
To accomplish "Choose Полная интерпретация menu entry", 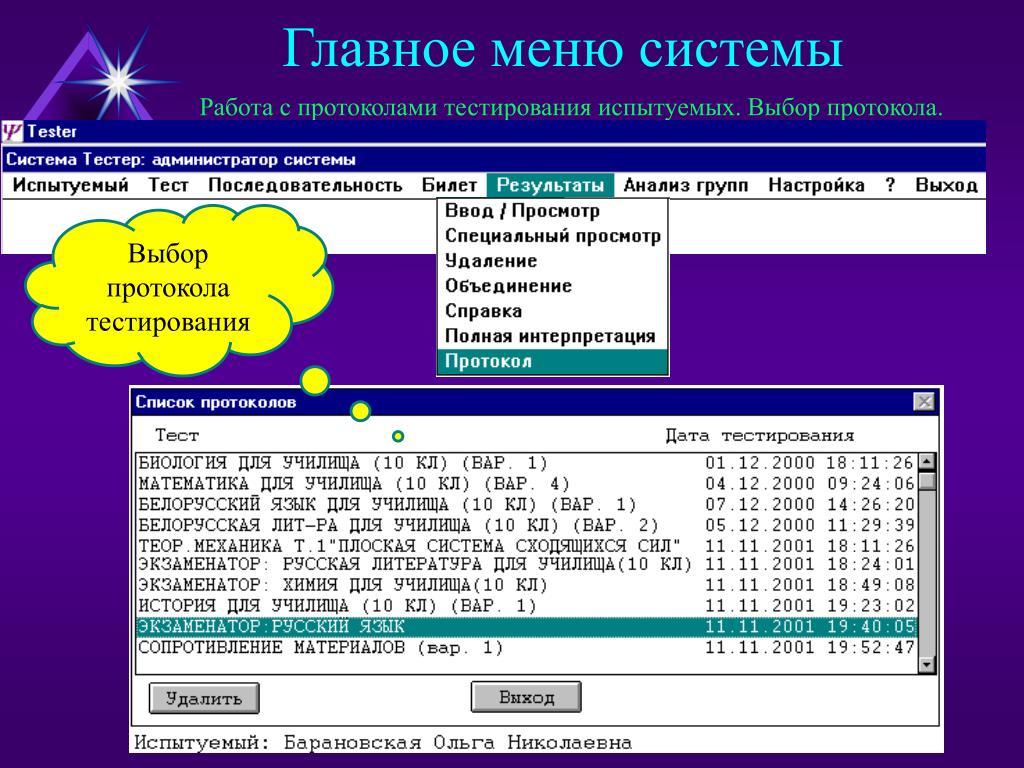I will pyautogui.click(x=550, y=336).
